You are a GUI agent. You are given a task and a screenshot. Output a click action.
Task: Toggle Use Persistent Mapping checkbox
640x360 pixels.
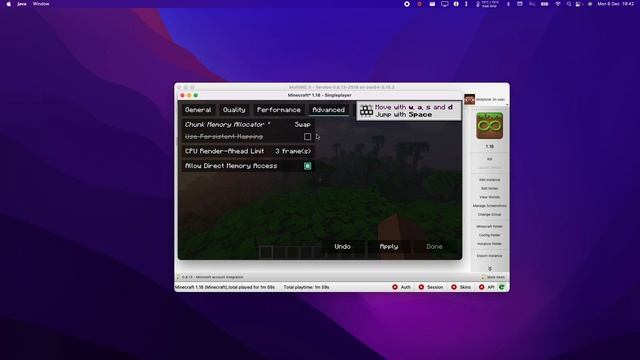tap(307, 137)
